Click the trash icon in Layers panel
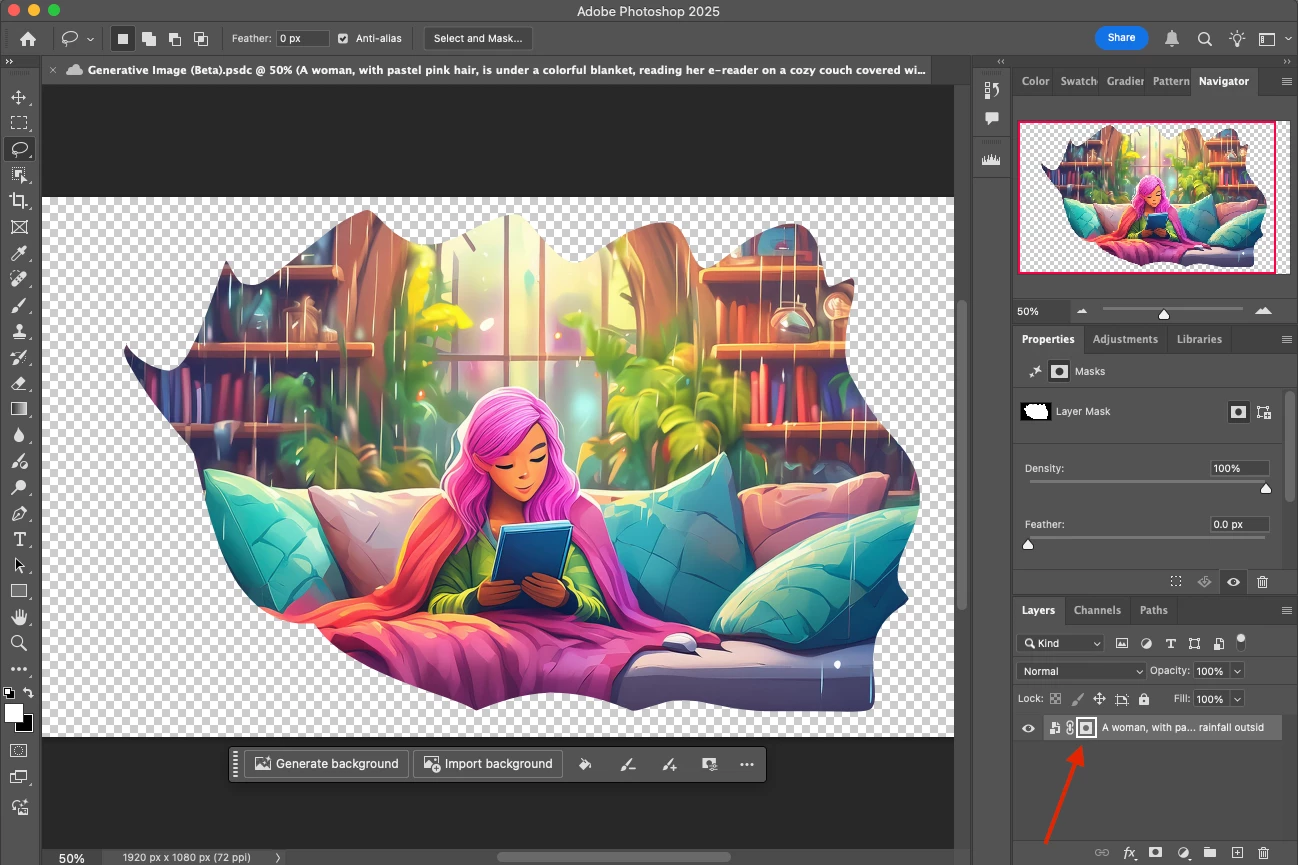Image resolution: width=1298 pixels, height=865 pixels. [x=1263, y=853]
